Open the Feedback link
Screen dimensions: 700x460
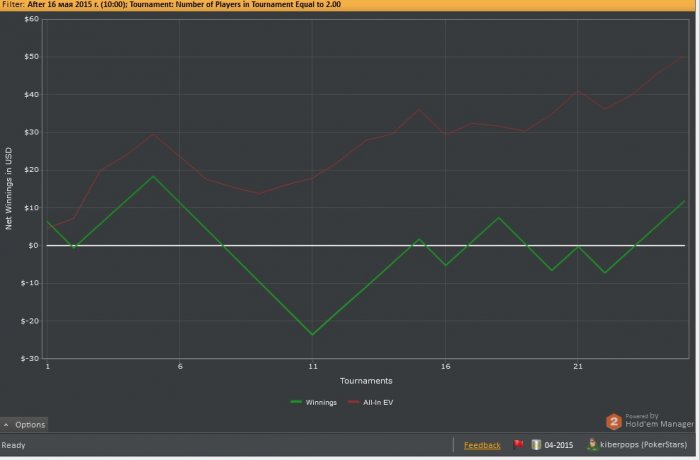tap(482, 445)
